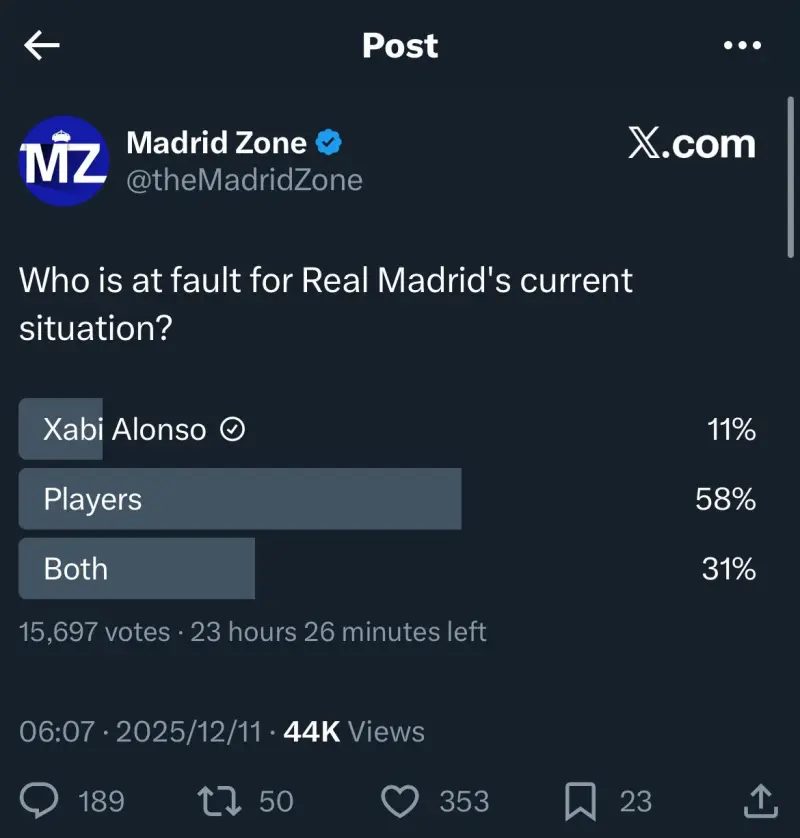Bookmark this post

pos(581,800)
